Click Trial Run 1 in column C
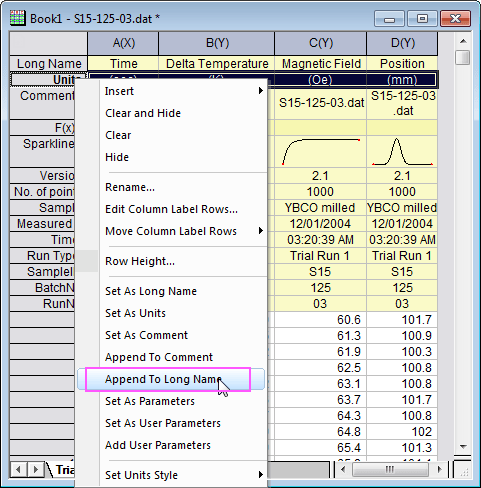The height and width of the screenshot is (488, 481). click(x=321, y=256)
